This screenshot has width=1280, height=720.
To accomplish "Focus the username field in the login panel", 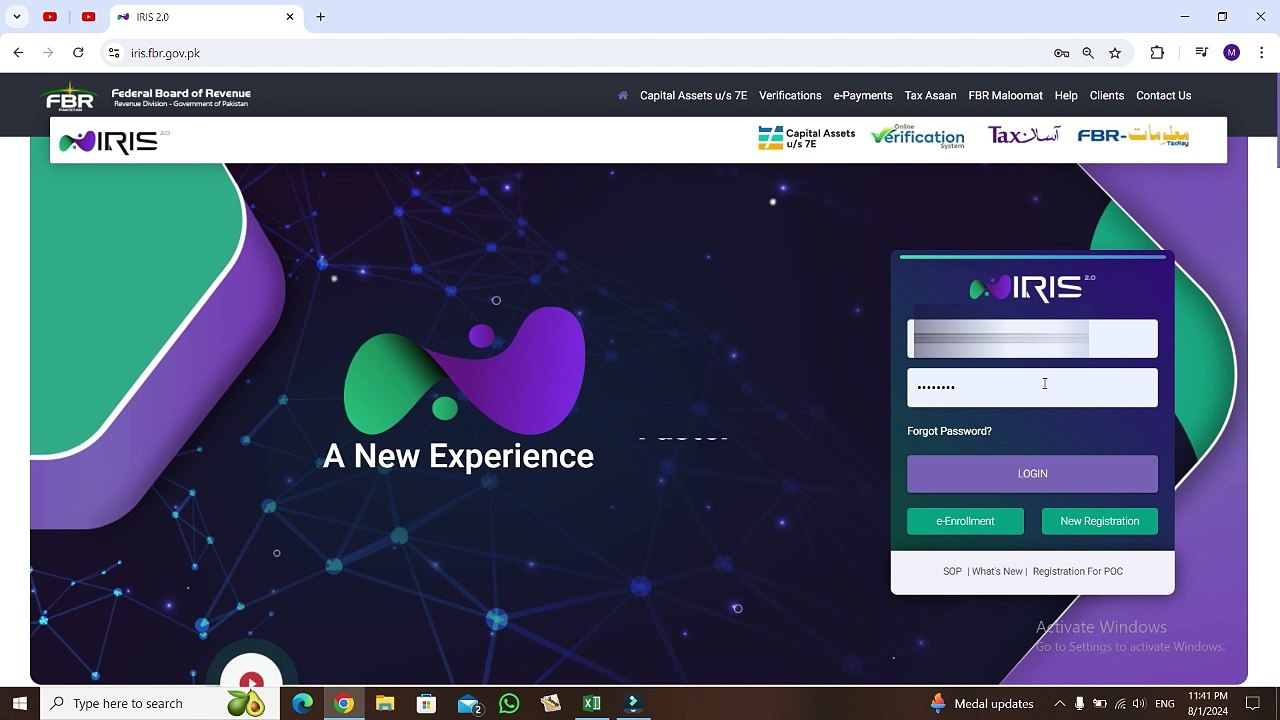I will tap(1032, 339).
